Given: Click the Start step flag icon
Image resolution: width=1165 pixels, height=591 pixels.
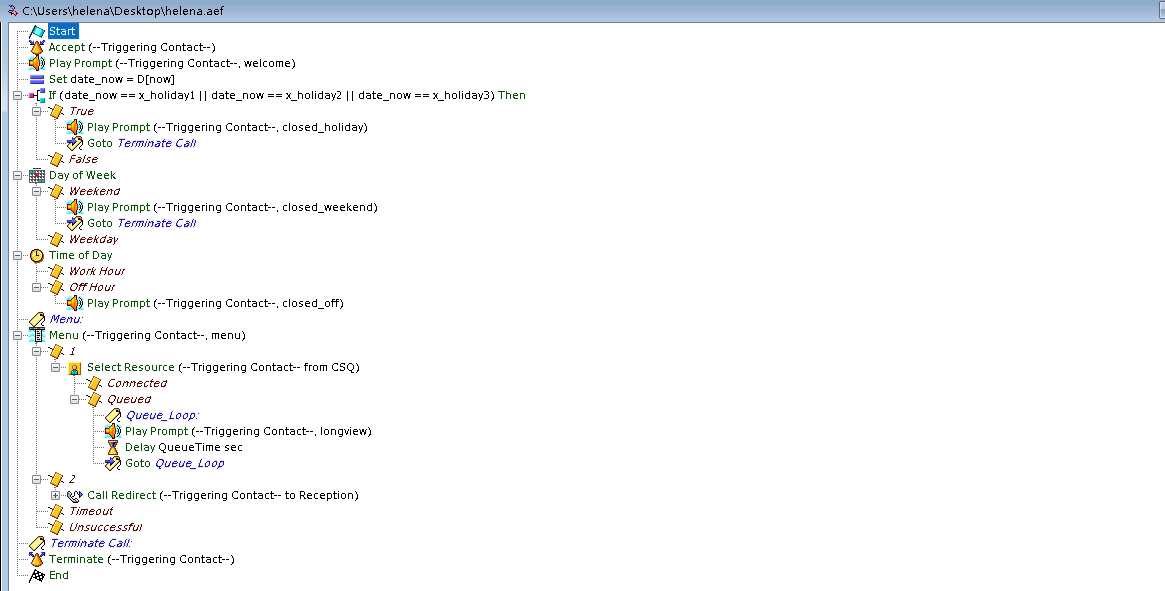Looking at the screenshot, I should click(x=37, y=31).
